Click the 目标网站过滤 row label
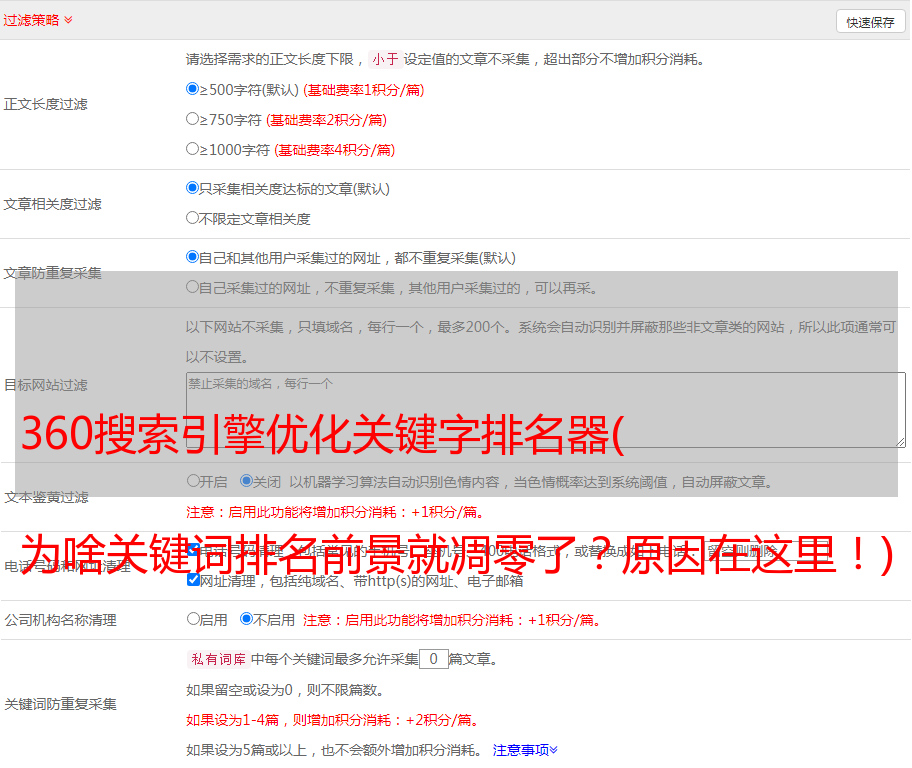The width and height of the screenshot is (912, 768). pyautogui.click(x=45, y=385)
